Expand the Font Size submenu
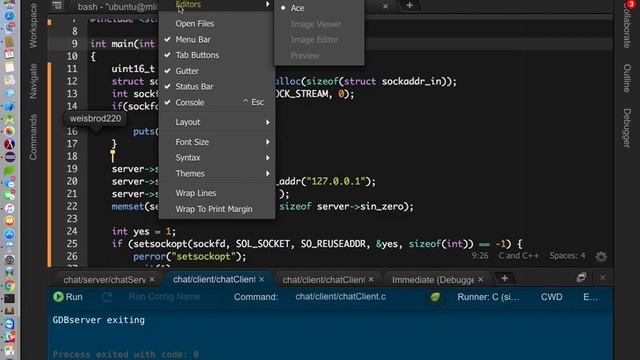 pos(217,142)
